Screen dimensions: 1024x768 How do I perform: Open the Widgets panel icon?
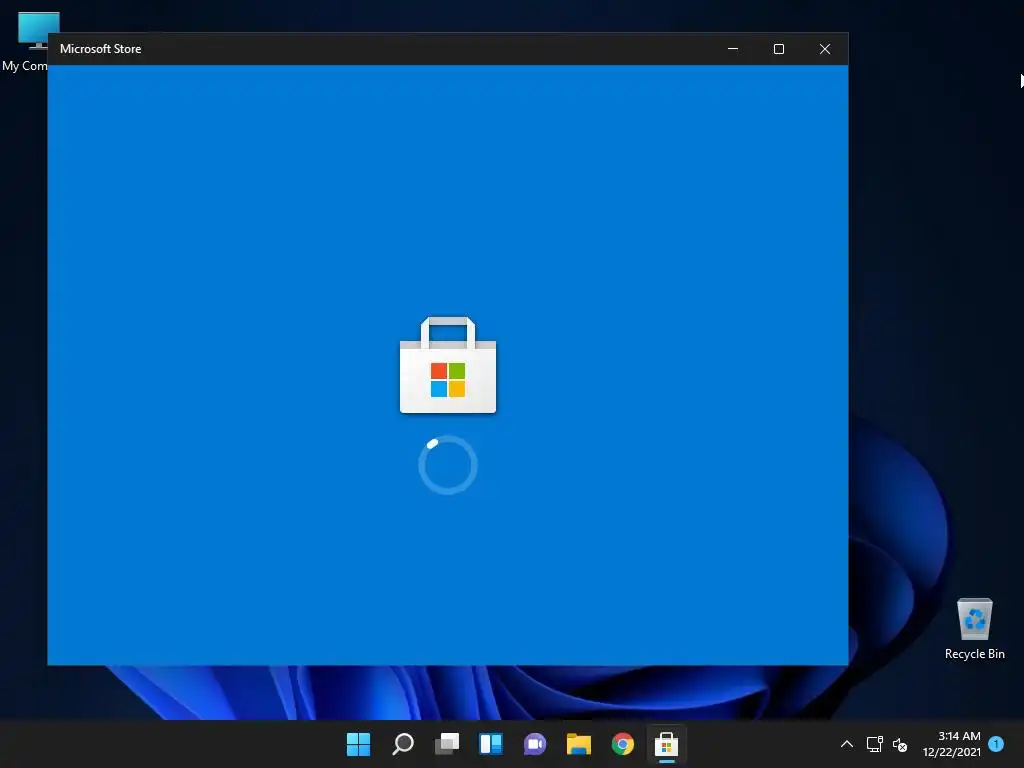click(x=490, y=744)
